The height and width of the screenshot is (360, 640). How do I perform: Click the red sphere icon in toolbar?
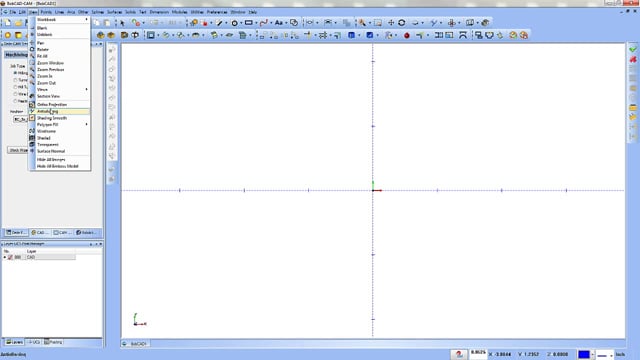click(407, 36)
